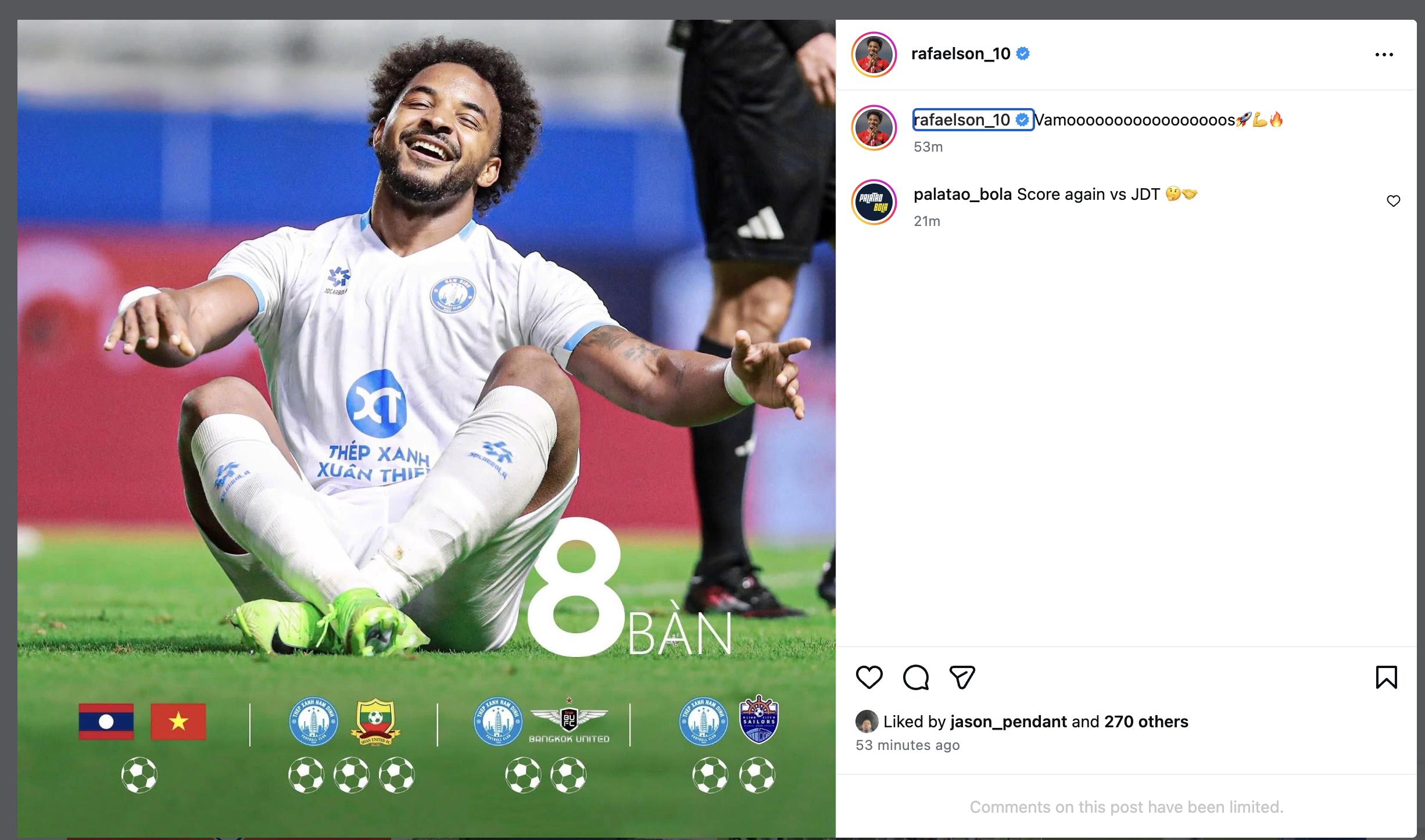This screenshot has width=1425, height=840.
Task: Click jason_pendant's small avatar by likes
Action: [867, 721]
